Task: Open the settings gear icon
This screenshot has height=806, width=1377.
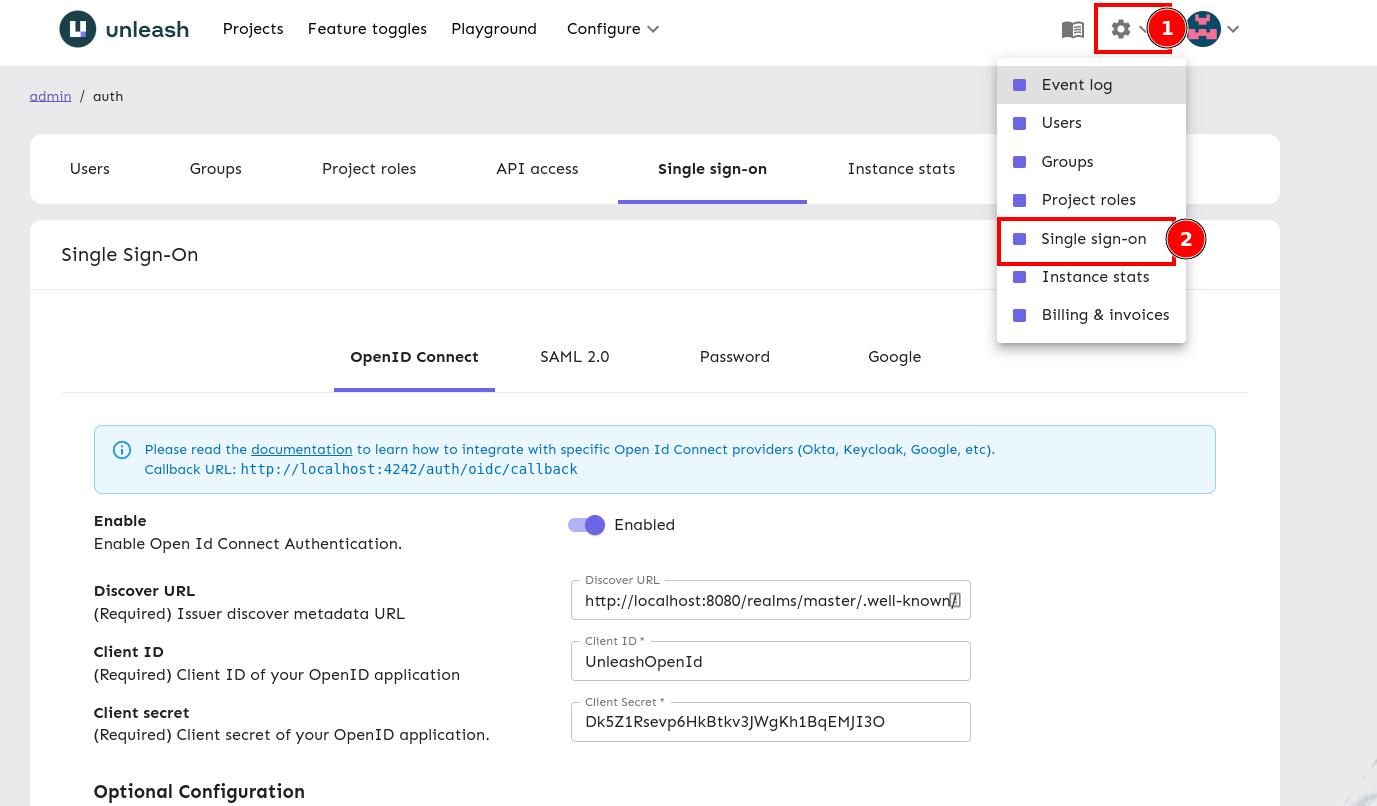Action: (x=1120, y=29)
